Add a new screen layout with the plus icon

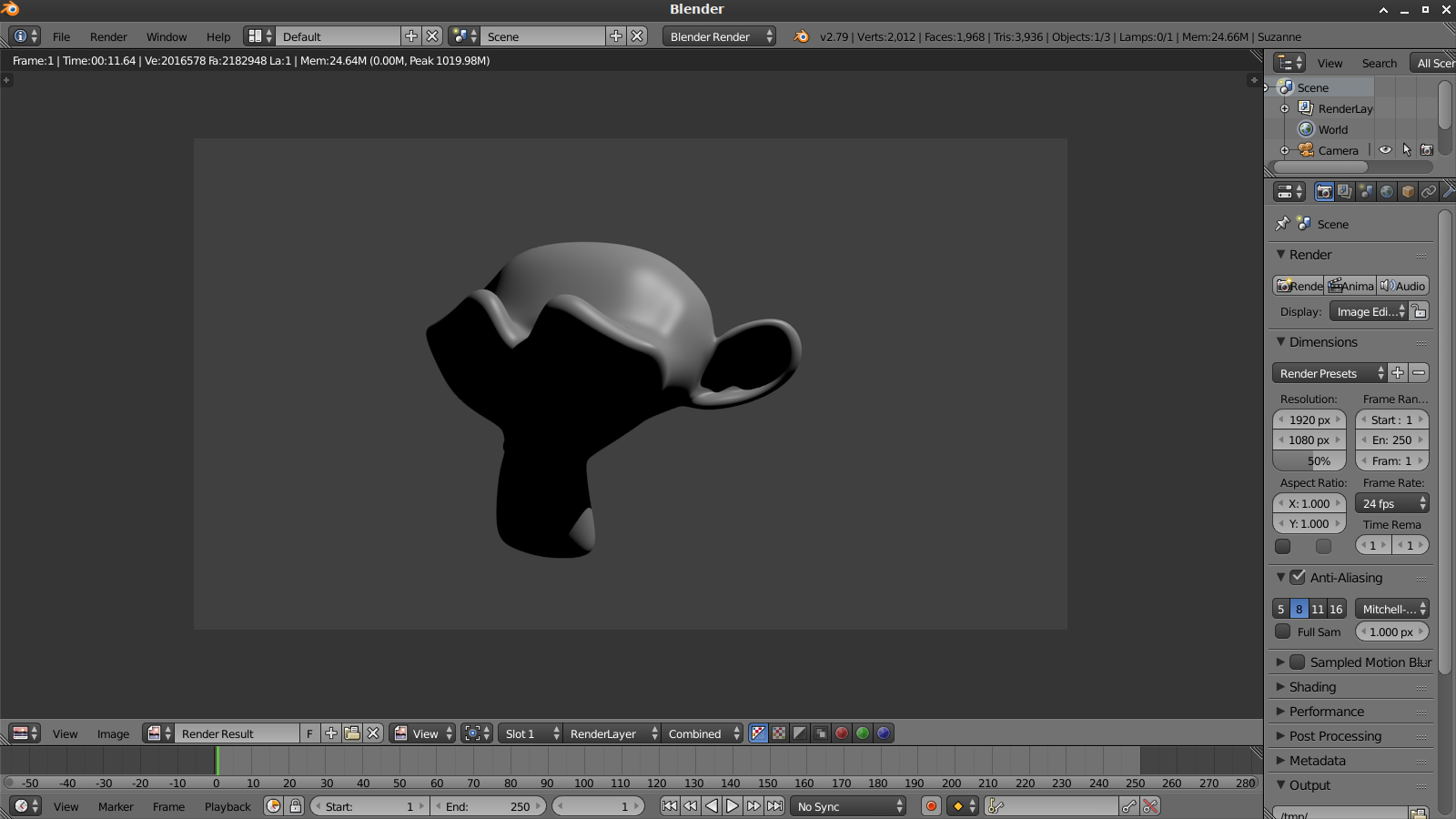[x=411, y=35]
